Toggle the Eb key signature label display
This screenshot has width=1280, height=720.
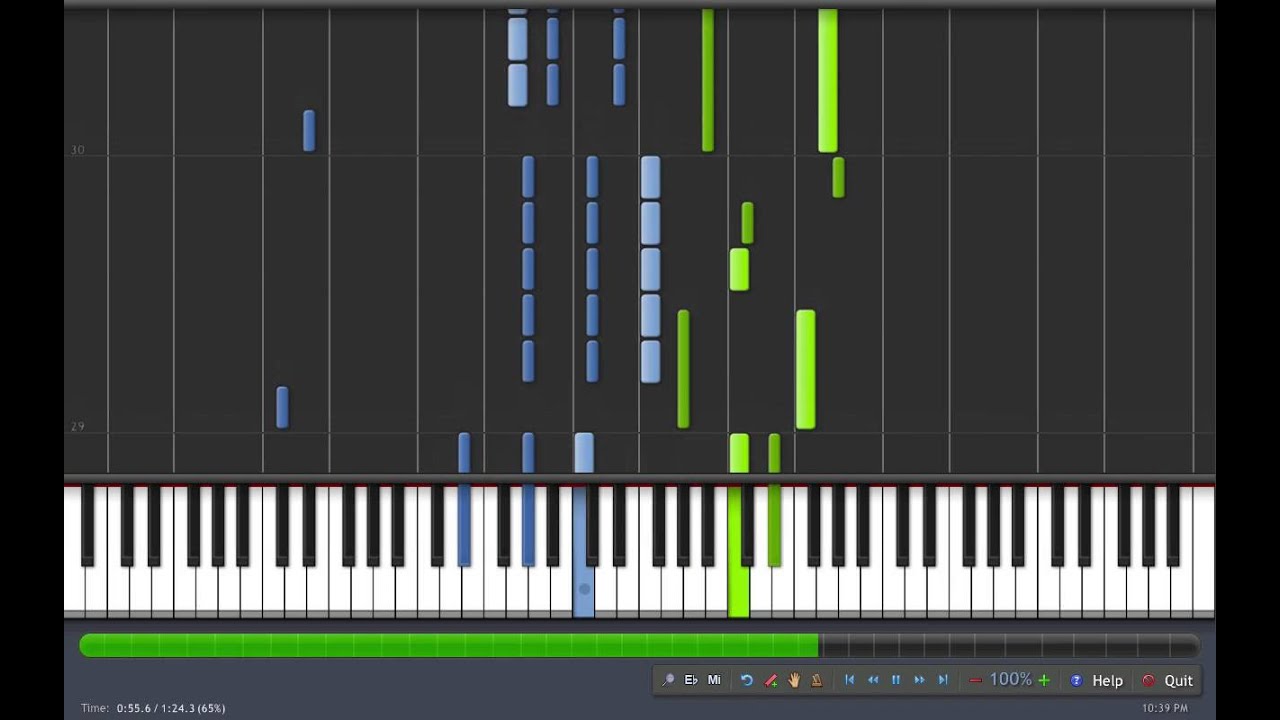(691, 680)
